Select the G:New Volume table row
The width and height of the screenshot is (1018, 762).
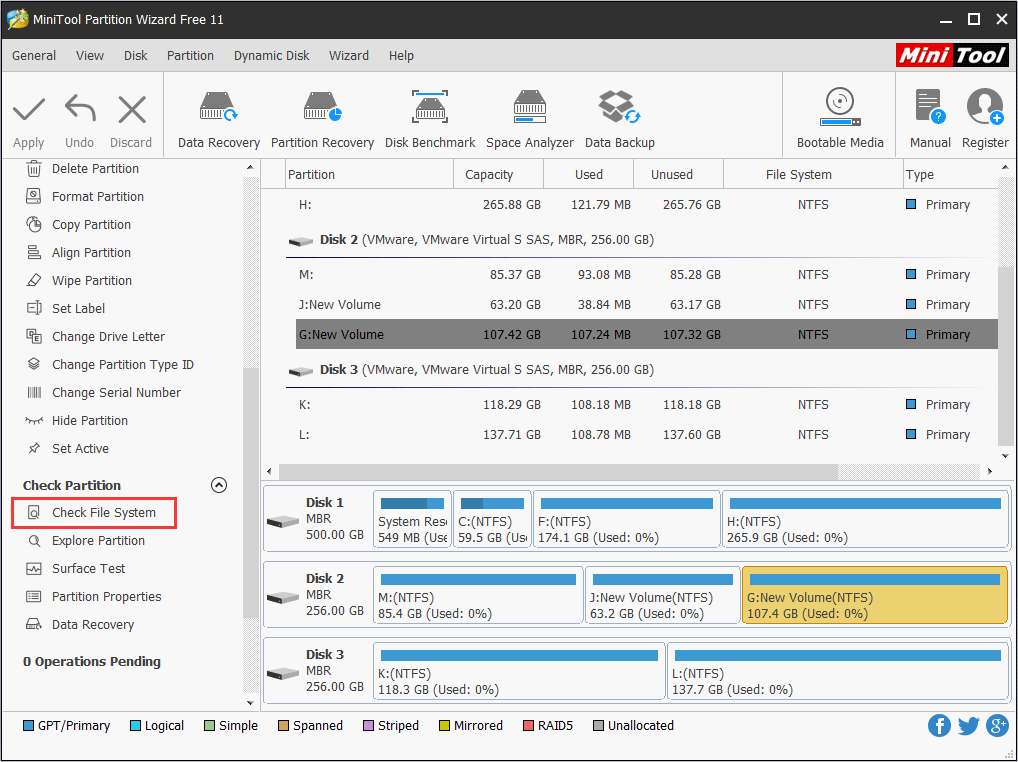coord(647,334)
